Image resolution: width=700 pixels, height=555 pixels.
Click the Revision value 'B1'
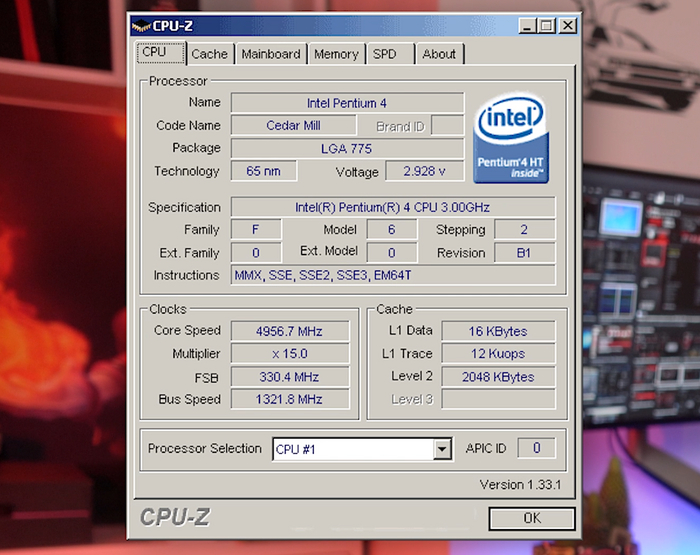coord(525,253)
